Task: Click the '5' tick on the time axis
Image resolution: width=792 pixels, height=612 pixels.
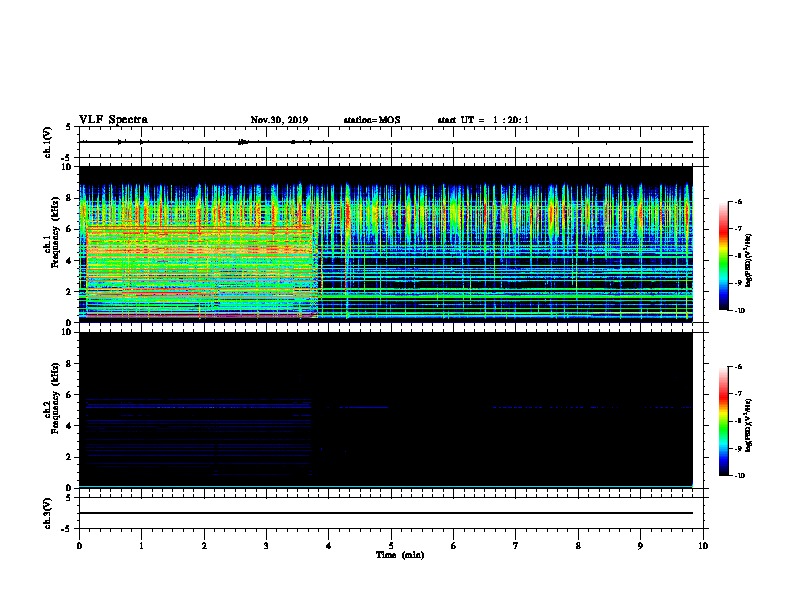Action: pyautogui.click(x=391, y=546)
